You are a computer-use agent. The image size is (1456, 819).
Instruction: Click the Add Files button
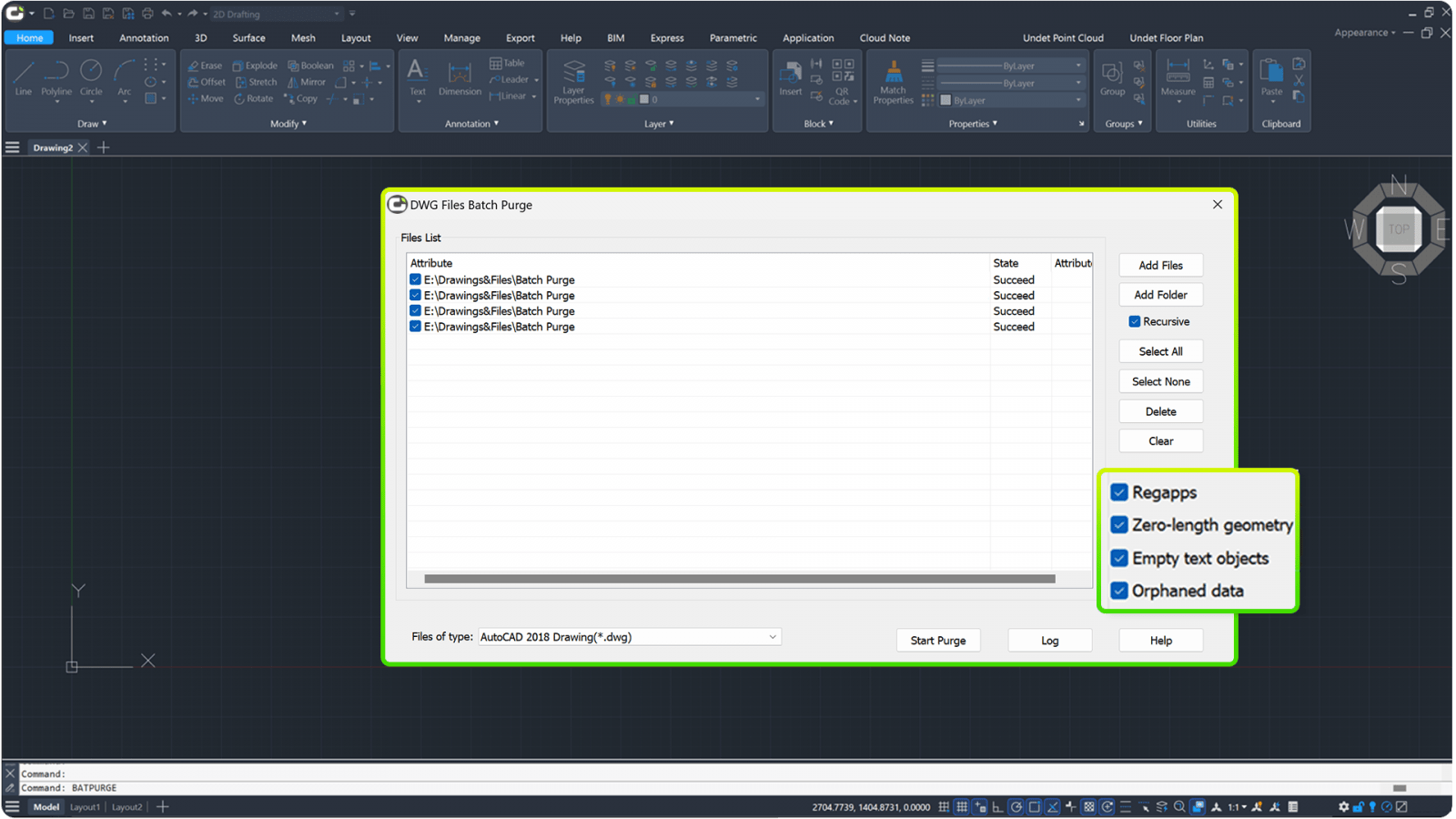point(1160,266)
